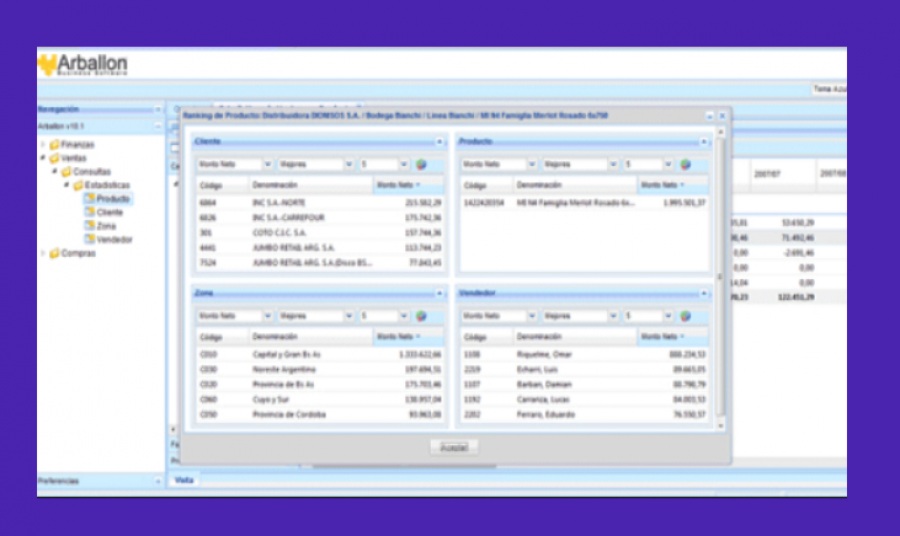Collapse the Arballon v10.1 section
The height and width of the screenshot is (536, 900).
pos(158,126)
